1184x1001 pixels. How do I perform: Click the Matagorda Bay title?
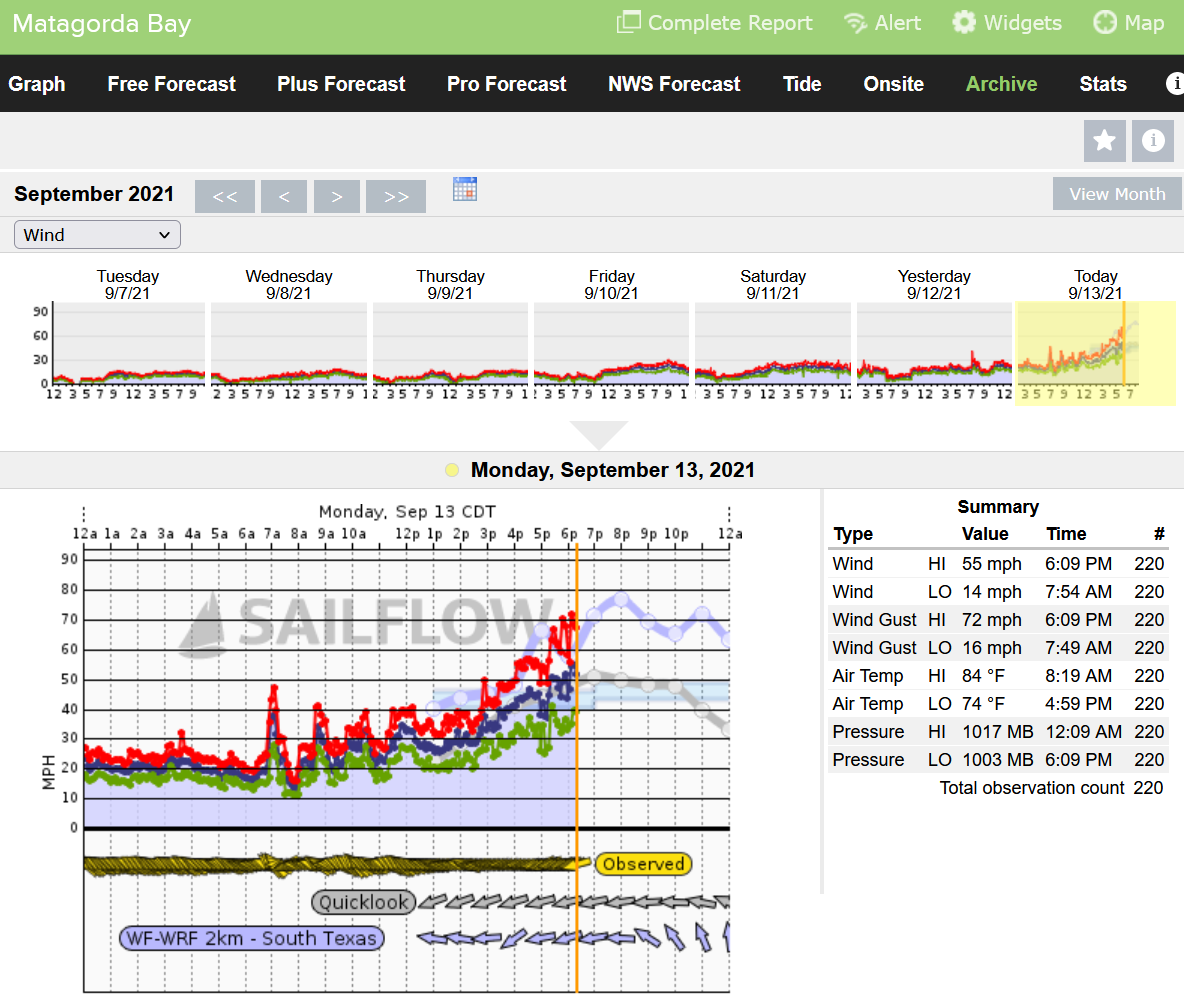tap(102, 23)
